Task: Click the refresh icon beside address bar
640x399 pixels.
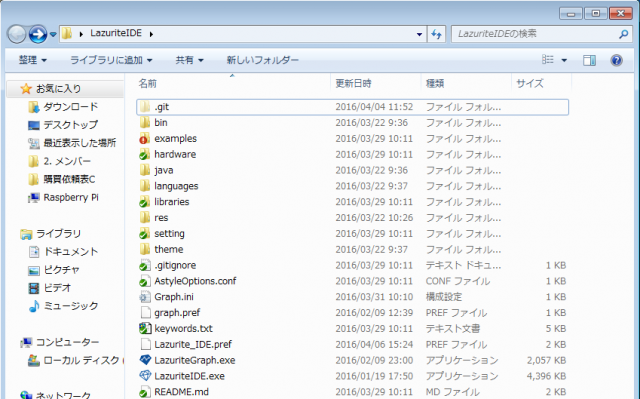Action: (436, 34)
